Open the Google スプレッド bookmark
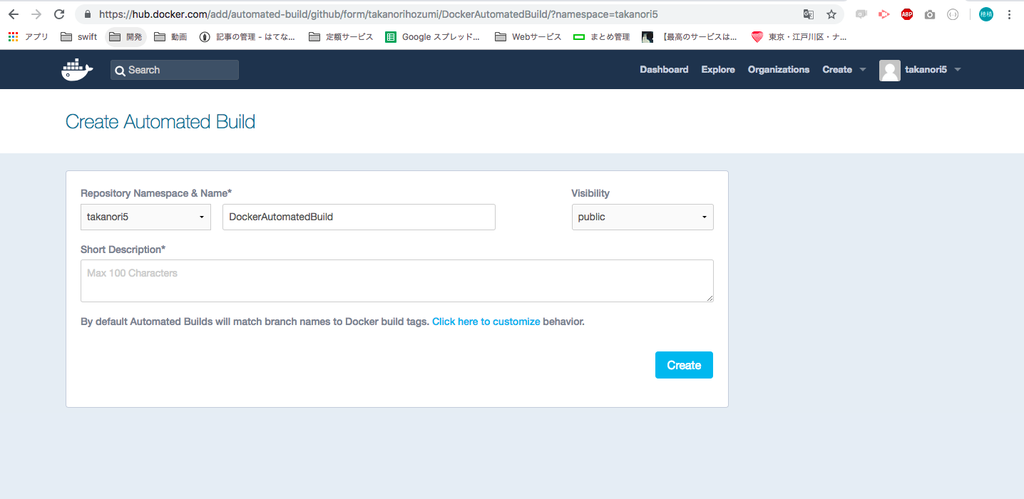Viewport: 1024px width, 499px height. 433,37
